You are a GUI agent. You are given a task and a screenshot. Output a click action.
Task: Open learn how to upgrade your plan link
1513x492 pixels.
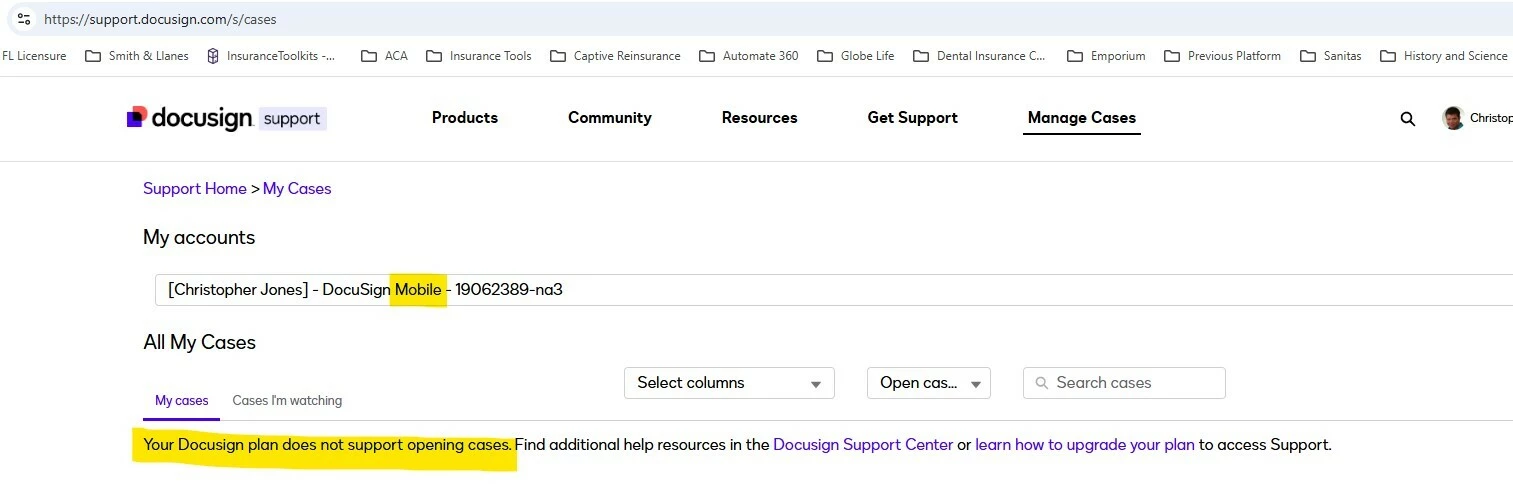(1085, 445)
